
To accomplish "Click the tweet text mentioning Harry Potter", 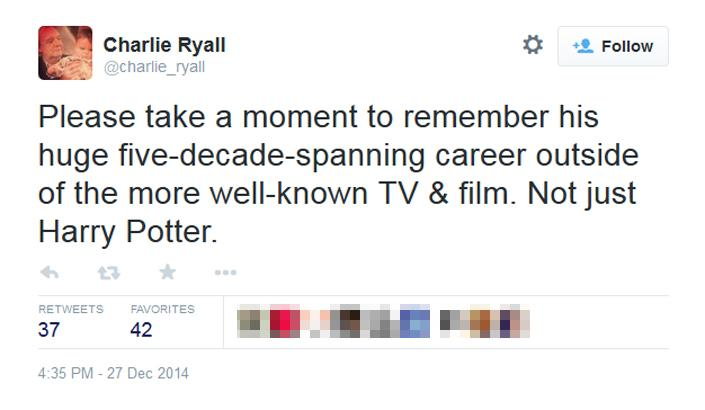I will point(338,174).
